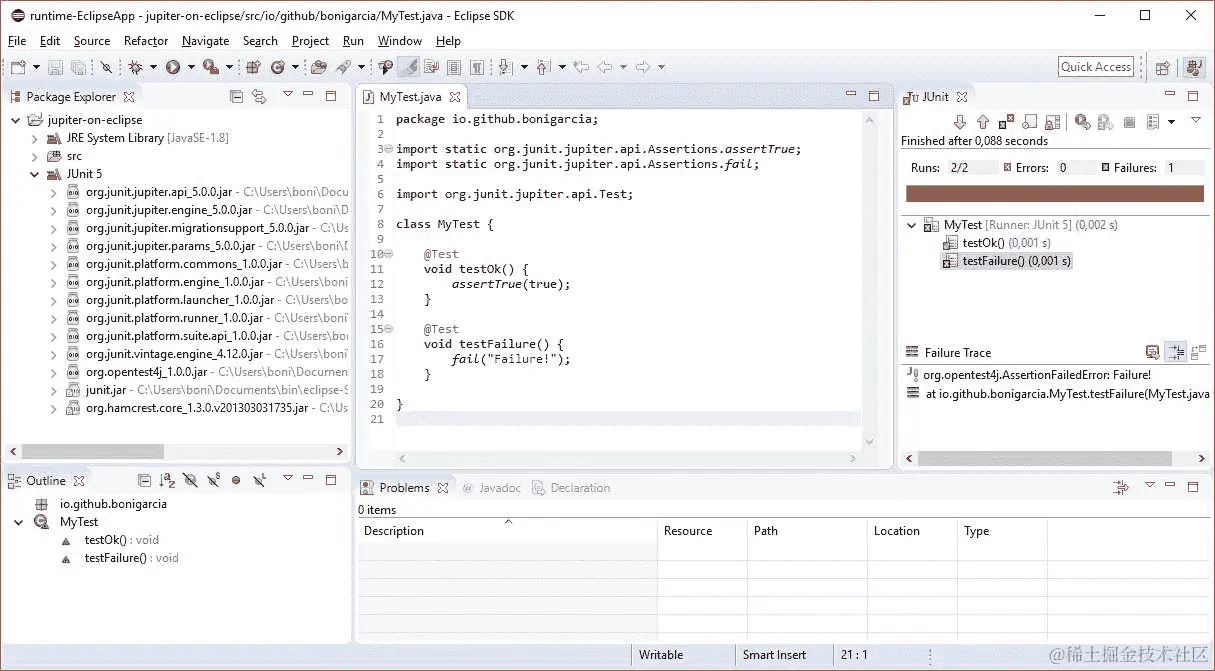1215x671 pixels.
Task: Click the red JUnit progress bar
Action: tap(1055, 194)
